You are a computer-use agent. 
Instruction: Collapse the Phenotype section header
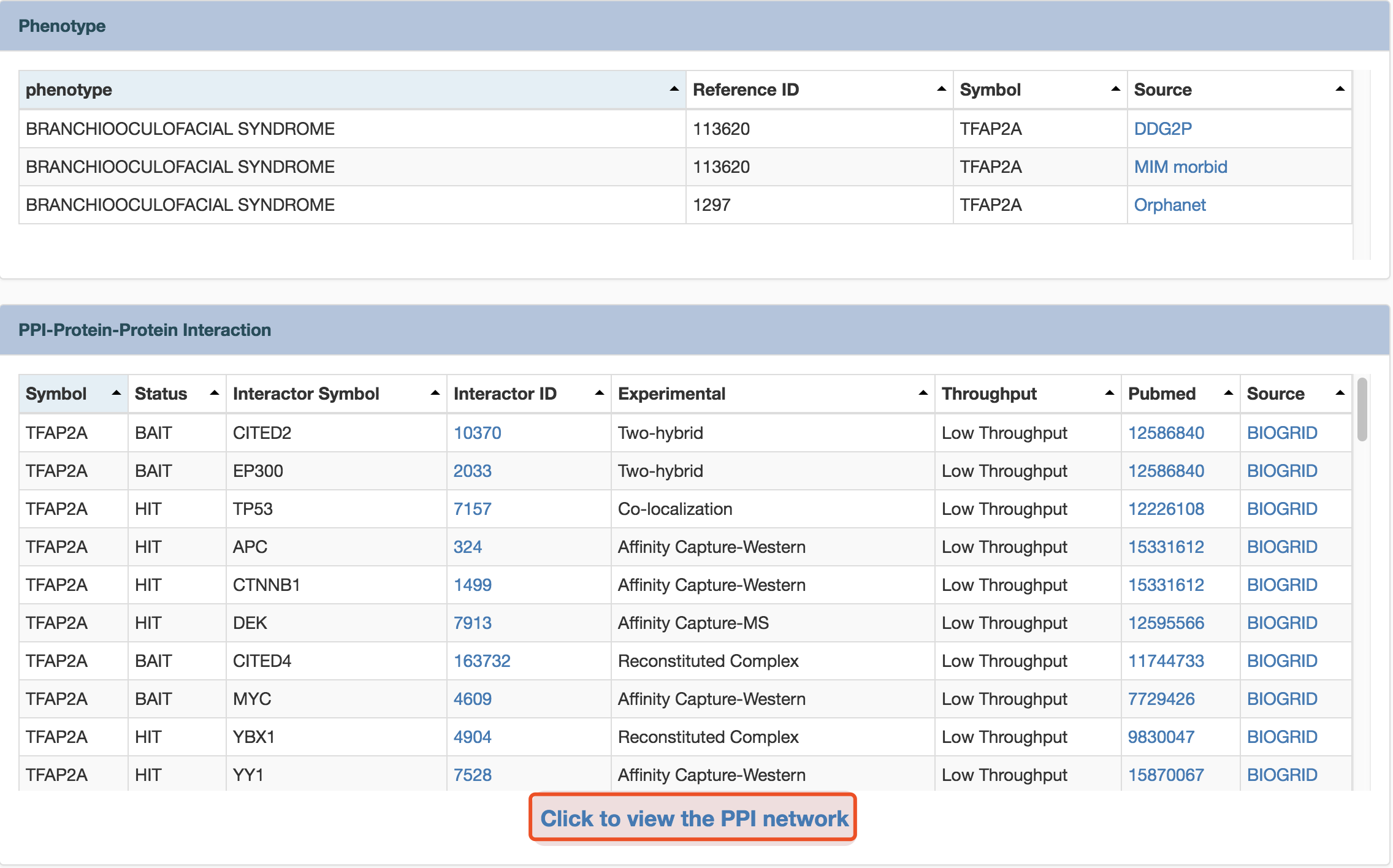tap(62, 26)
